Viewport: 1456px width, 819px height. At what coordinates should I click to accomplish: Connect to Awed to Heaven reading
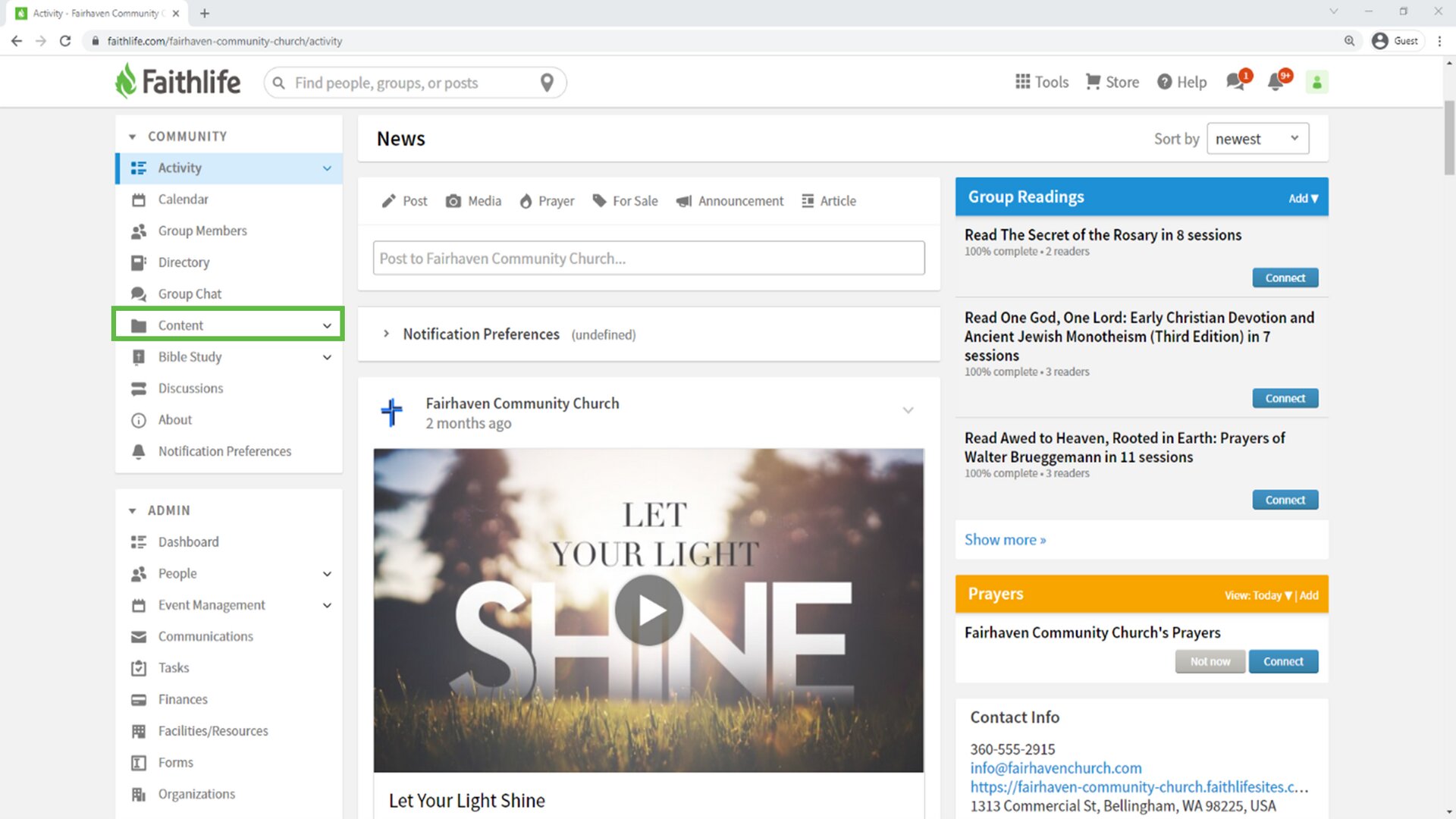coord(1285,500)
